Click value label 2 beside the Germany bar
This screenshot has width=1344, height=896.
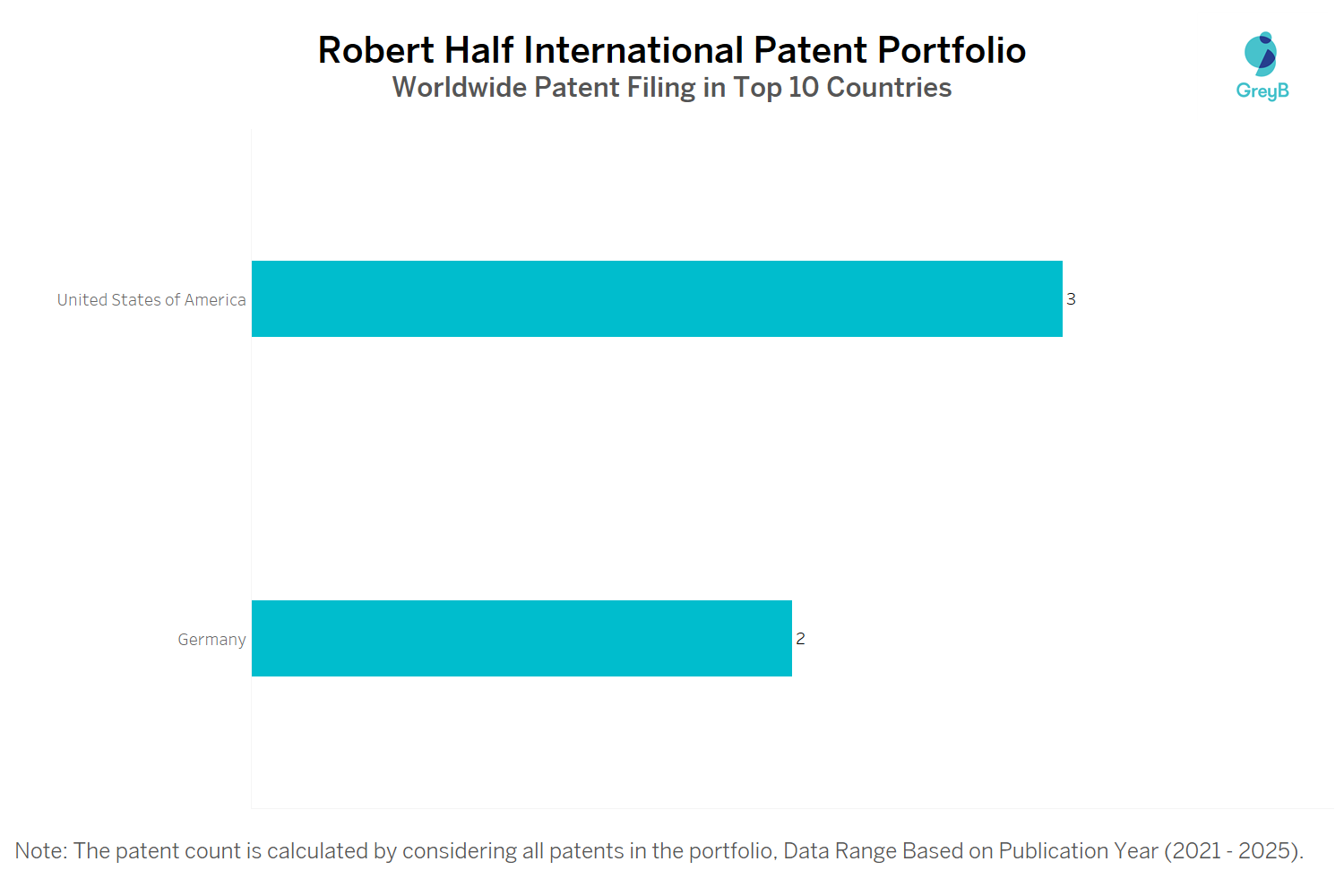800,639
